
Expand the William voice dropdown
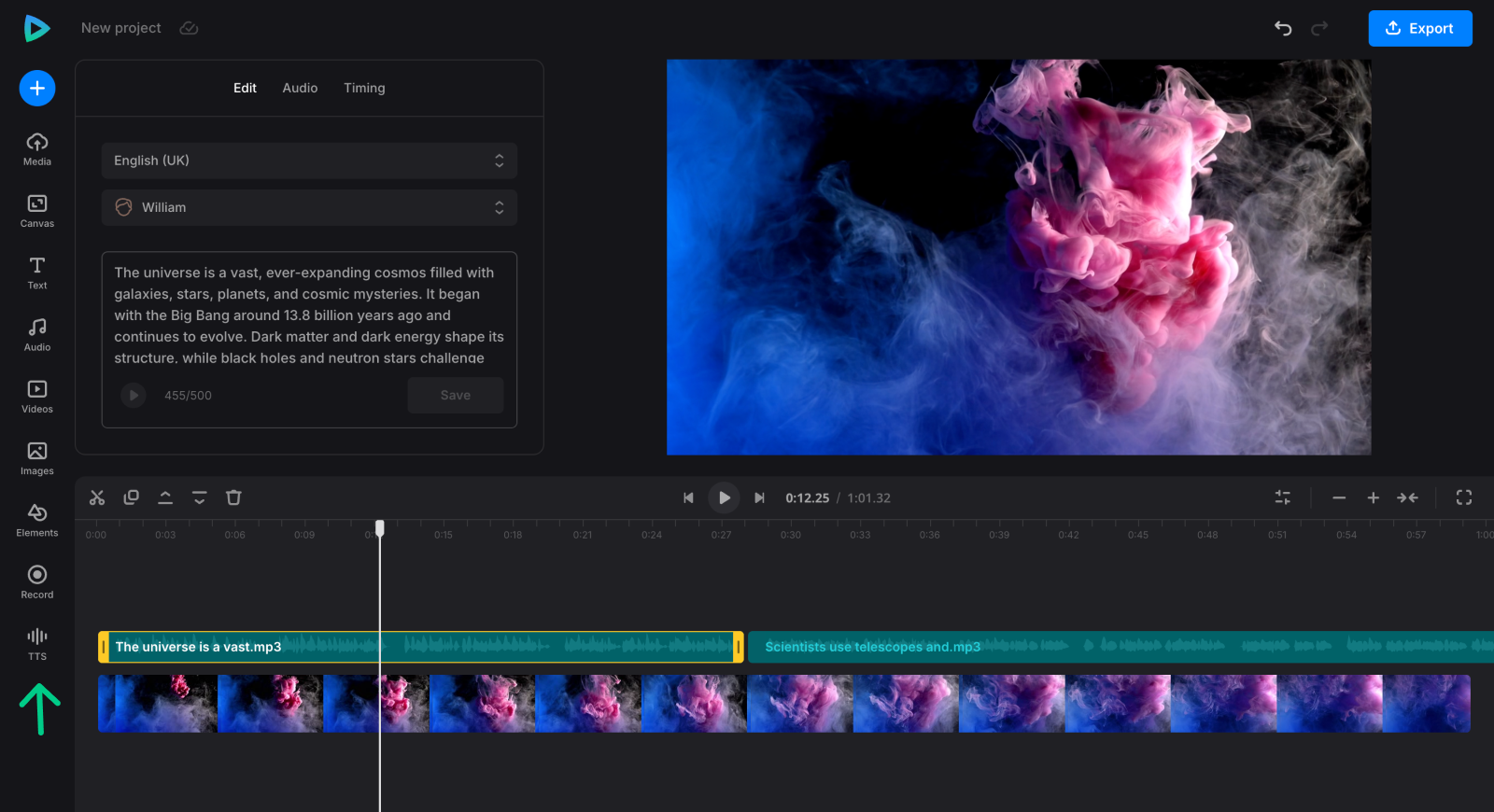pyautogui.click(x=309, y=207)
